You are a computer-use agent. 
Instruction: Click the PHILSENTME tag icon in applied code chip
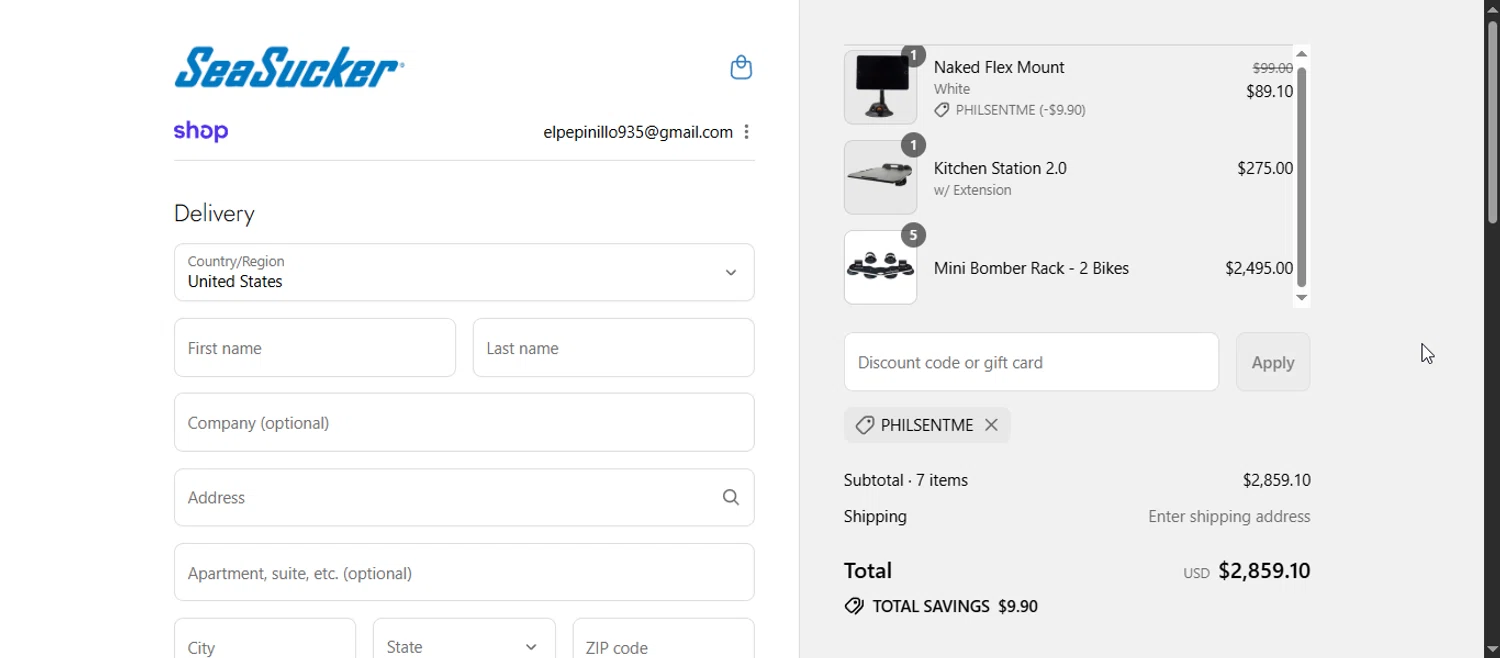[865, 425]
